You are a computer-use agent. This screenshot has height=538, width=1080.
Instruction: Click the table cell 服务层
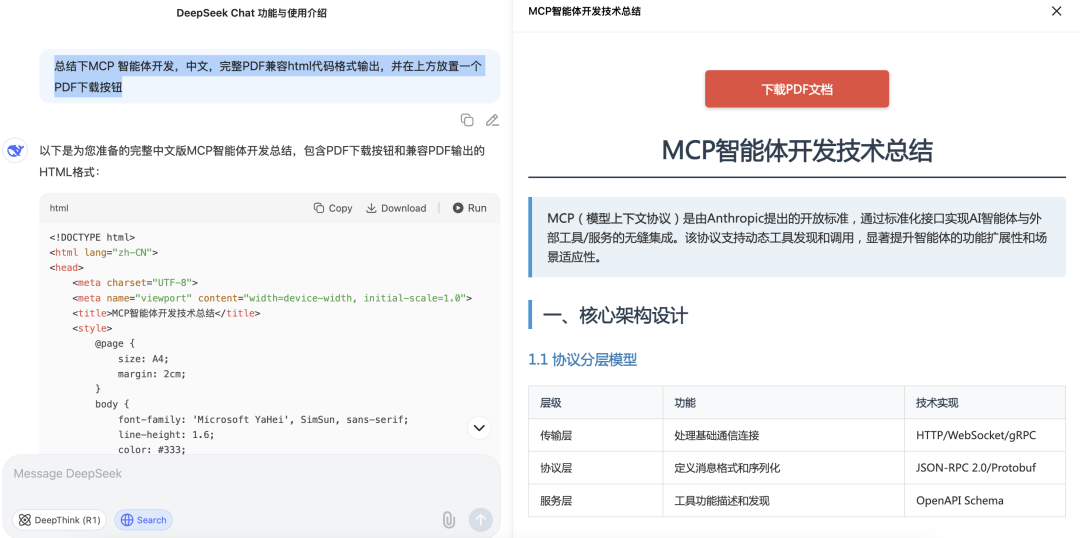(557, 500)
